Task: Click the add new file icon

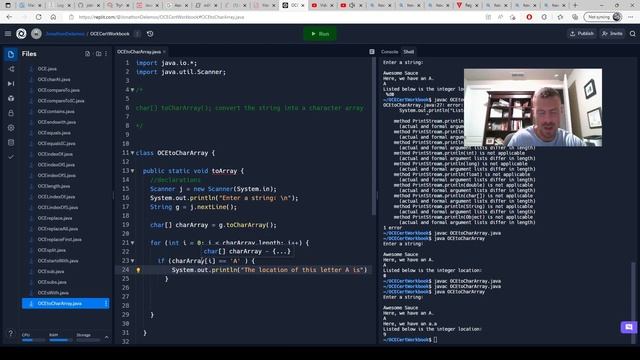Action: click(x=87, y=54)
